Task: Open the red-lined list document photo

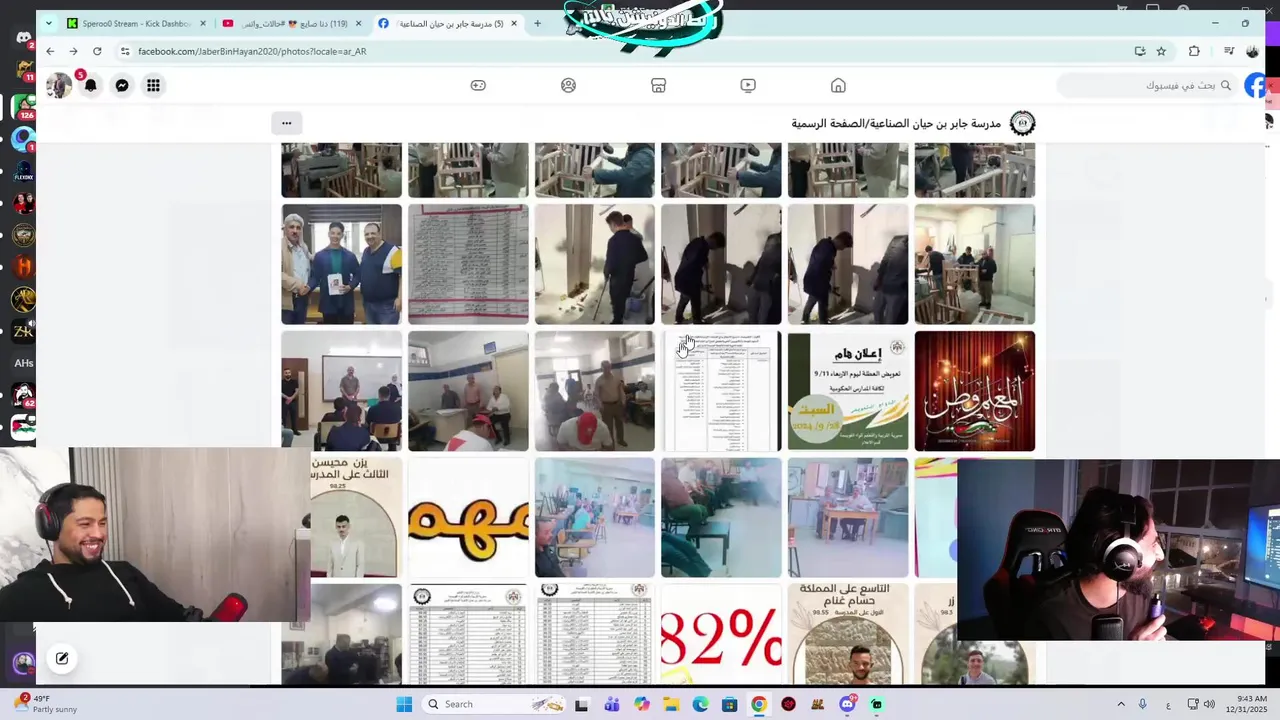Action: pyautogui.click(x=468, y=264)
